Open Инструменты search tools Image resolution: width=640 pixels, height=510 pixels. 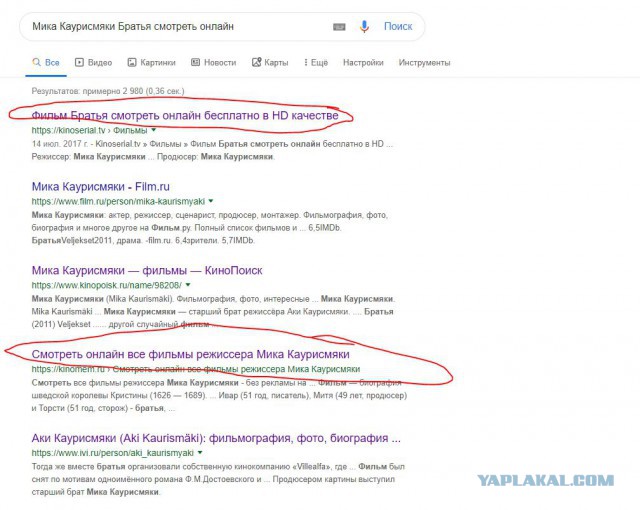click(424, 62)
